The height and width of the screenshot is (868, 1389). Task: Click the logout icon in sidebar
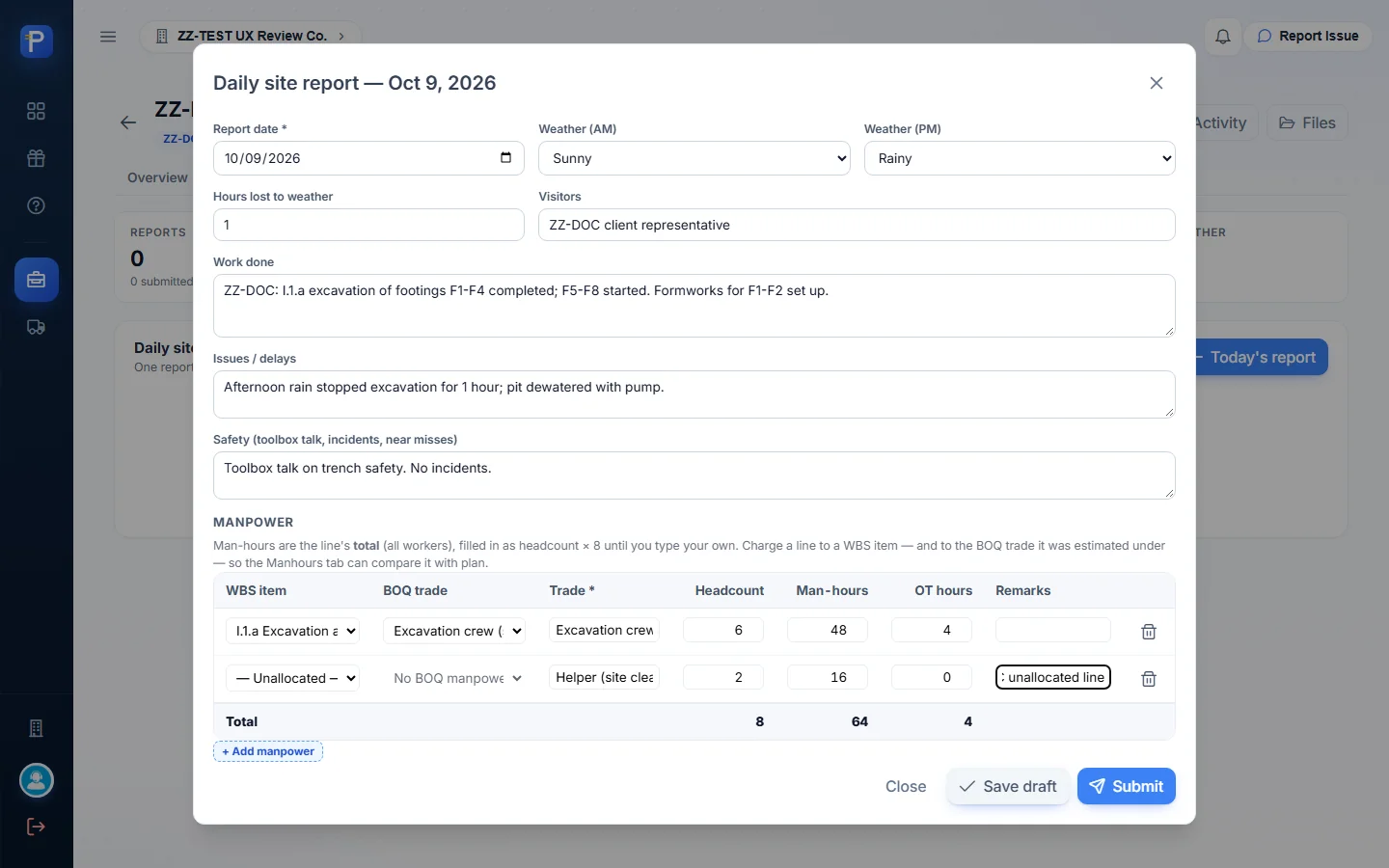(x=37, y=827)
